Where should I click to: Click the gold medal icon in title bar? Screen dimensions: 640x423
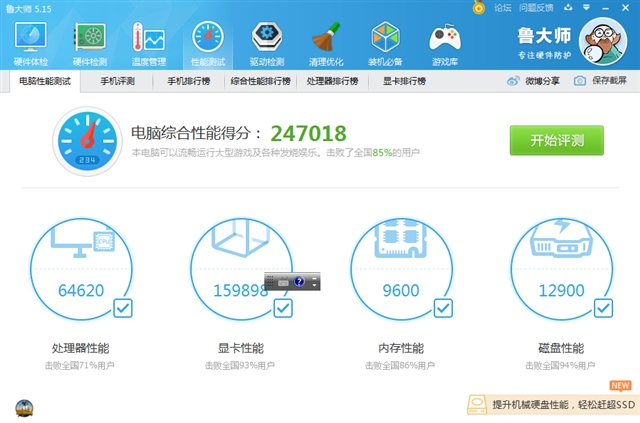[x=479, y=7]
